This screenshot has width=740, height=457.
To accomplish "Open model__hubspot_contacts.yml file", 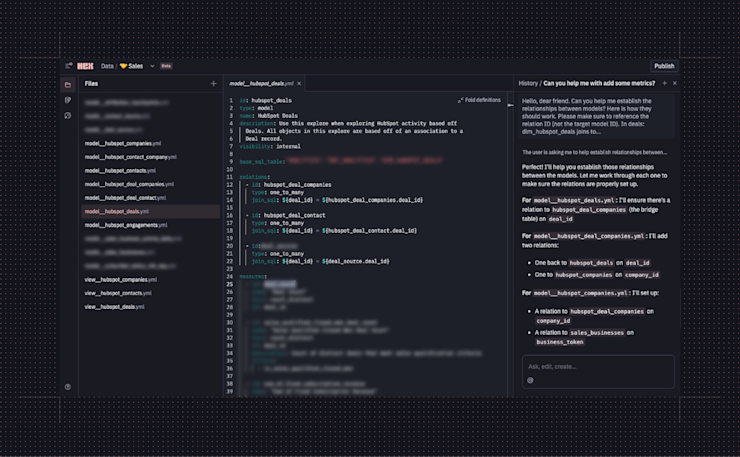I will point(120,171).
